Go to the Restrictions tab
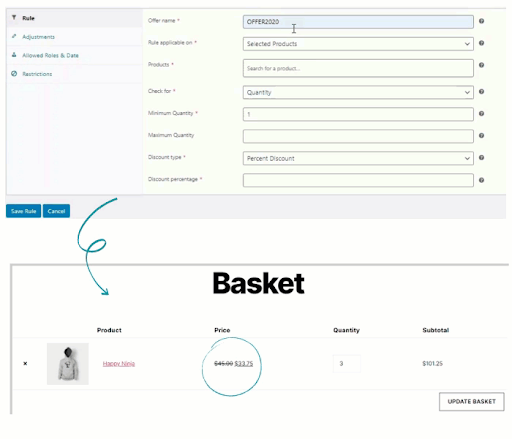The height and width of the screenshot is (439, 512). (37, 74)
